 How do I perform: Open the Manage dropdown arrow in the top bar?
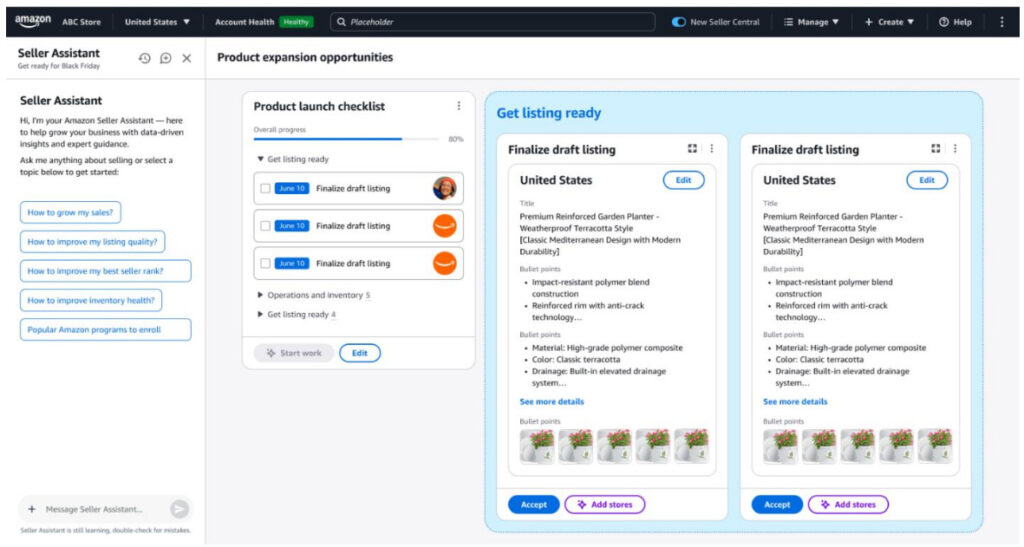tap(836, 22)
